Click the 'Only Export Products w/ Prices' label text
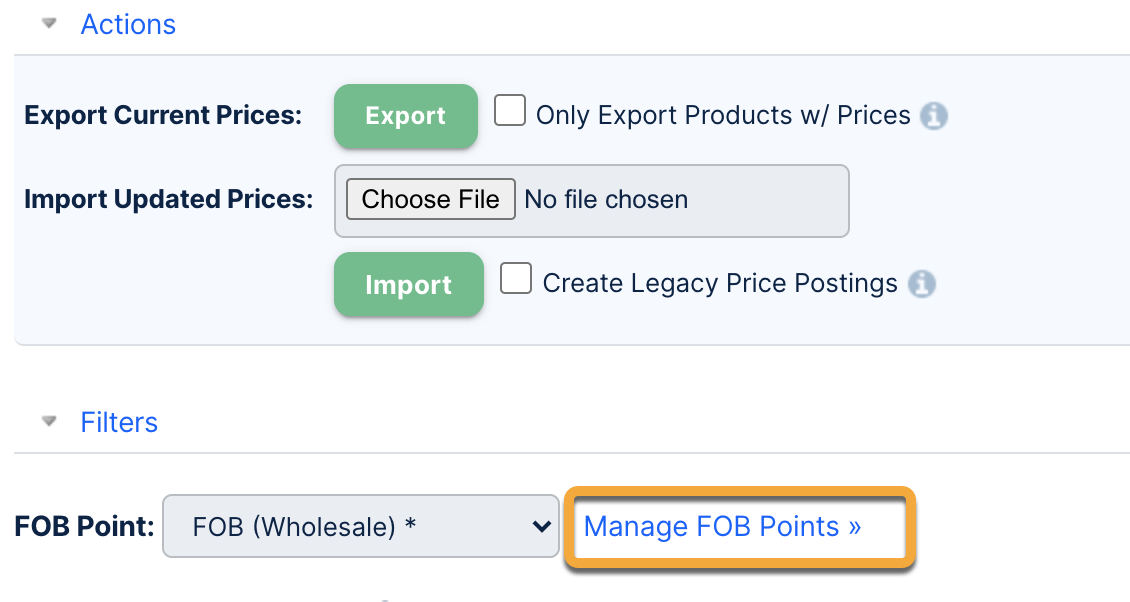 pos(723,116)
